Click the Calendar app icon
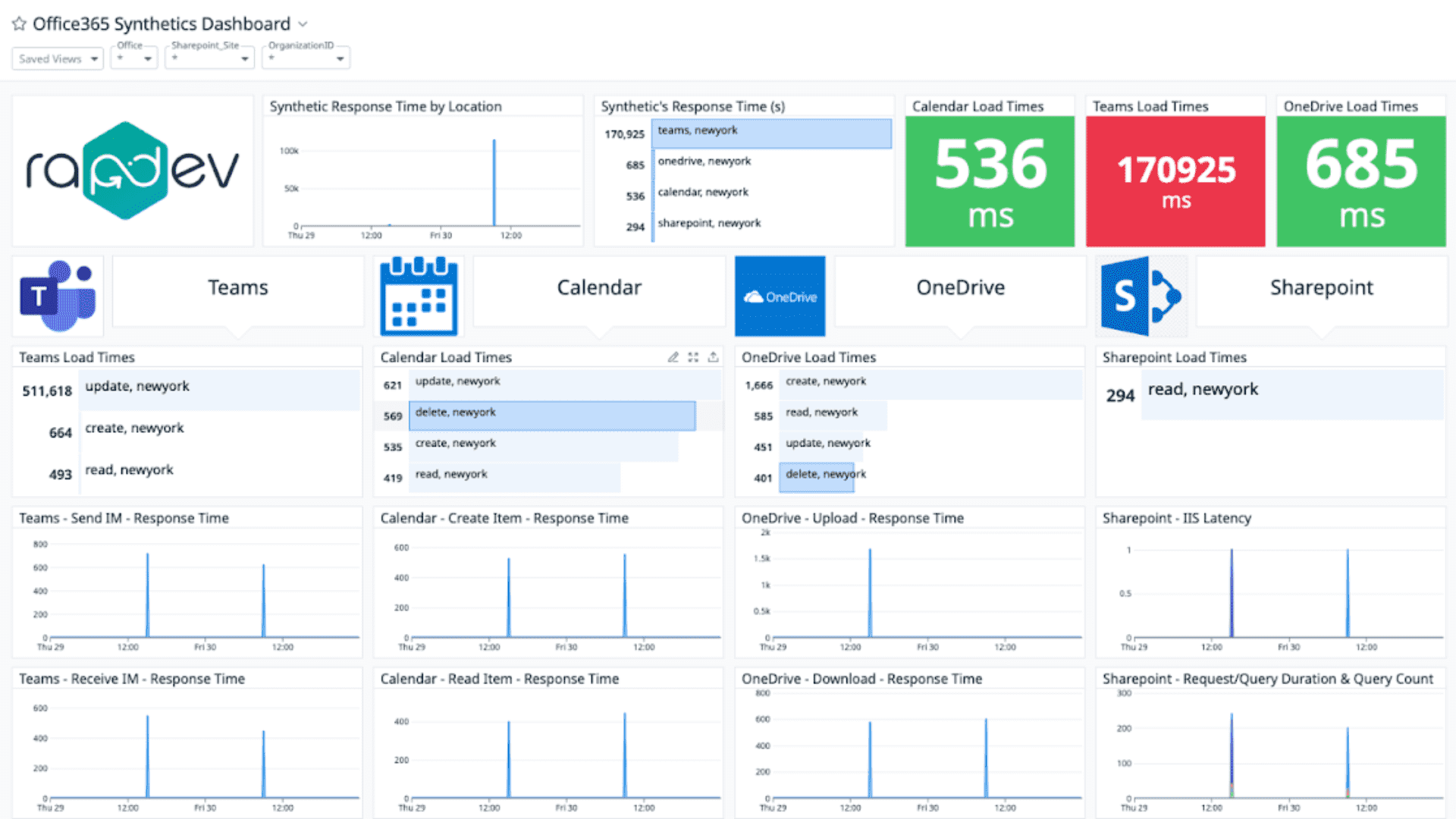Viewport: 1456px width, 819px height. [419, 296]
